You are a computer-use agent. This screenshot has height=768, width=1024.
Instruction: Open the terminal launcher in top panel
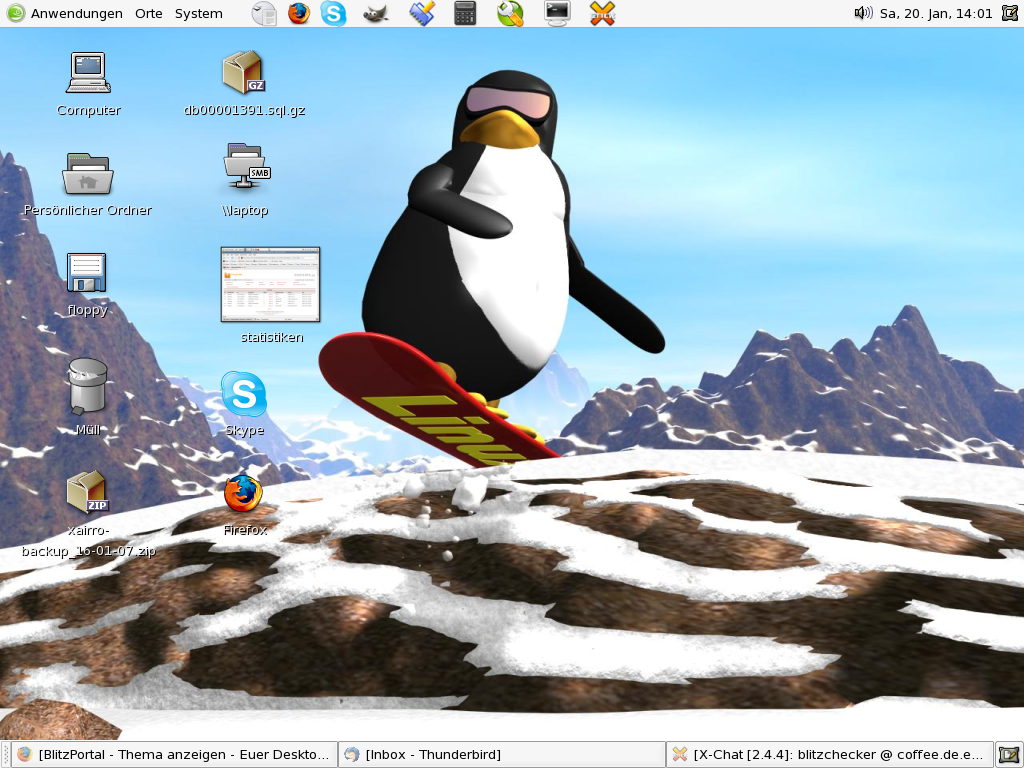click(557, 13)
